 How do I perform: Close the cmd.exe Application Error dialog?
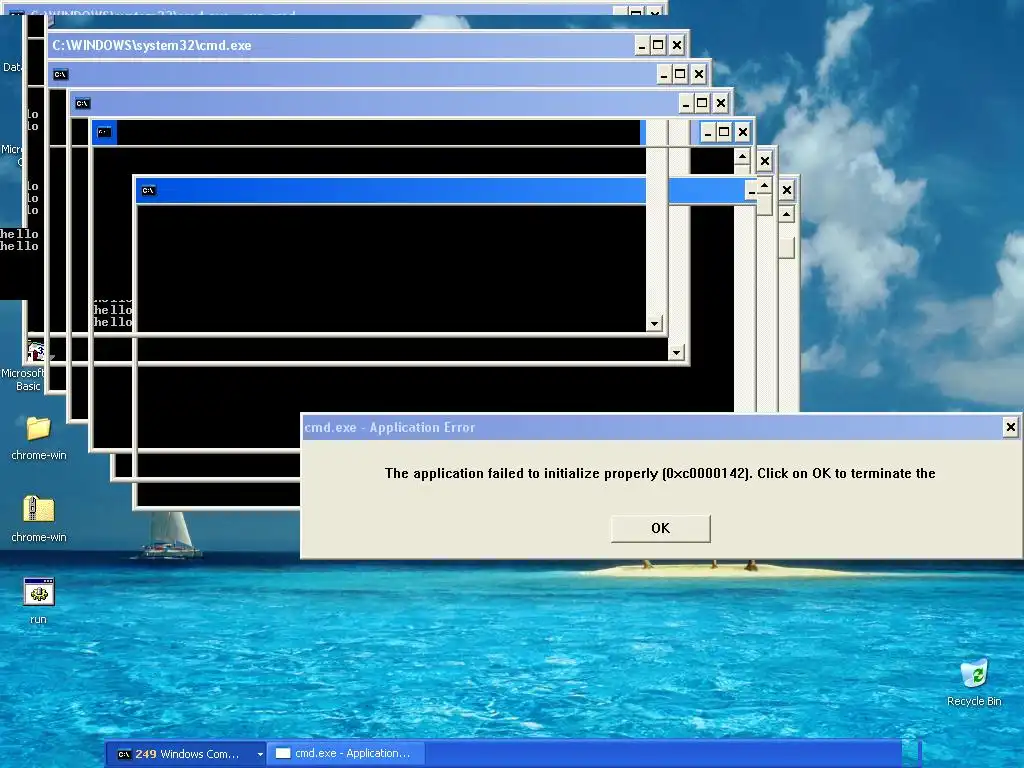[x=1010, y=427]
